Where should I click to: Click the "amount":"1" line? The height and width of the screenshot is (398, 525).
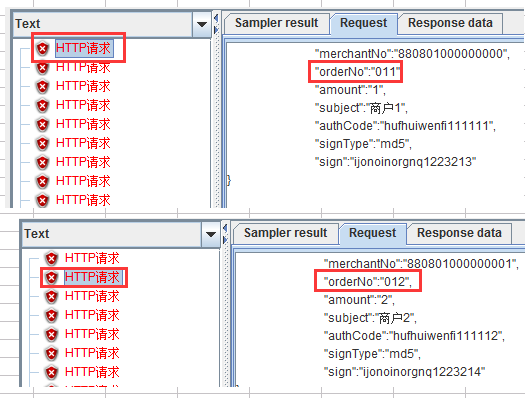350,90
